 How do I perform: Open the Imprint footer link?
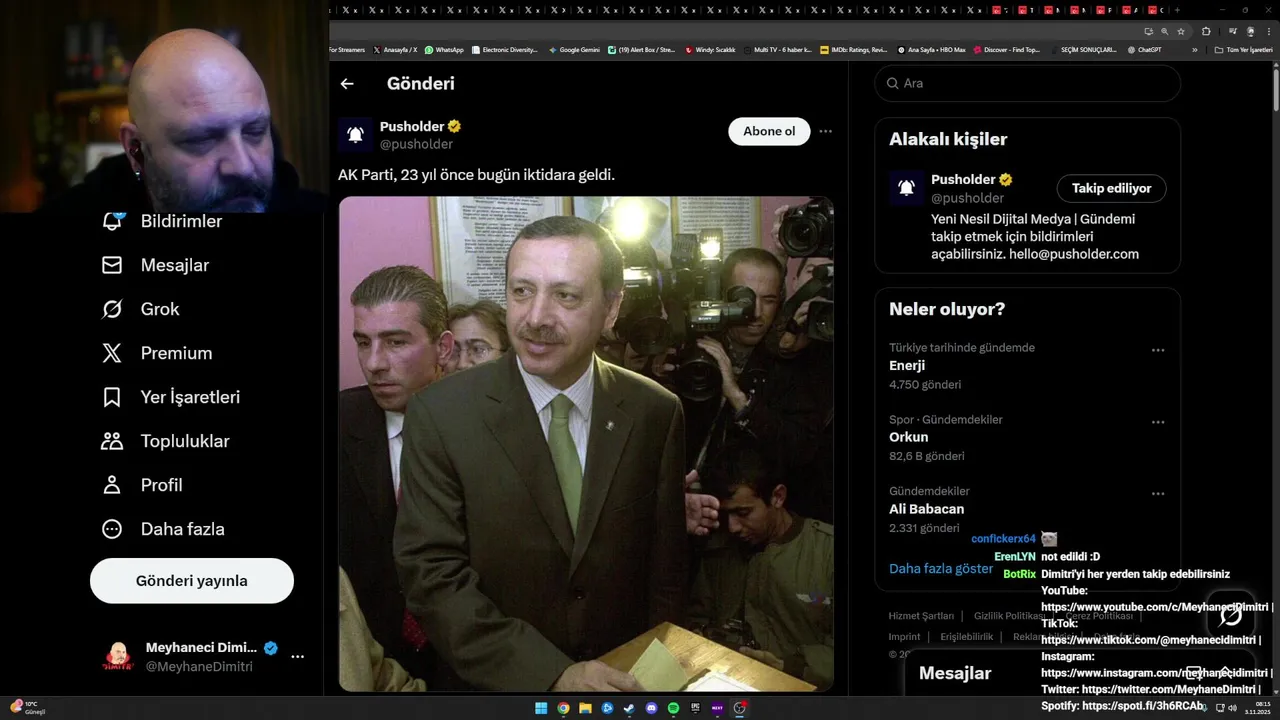tap(905, 637)
